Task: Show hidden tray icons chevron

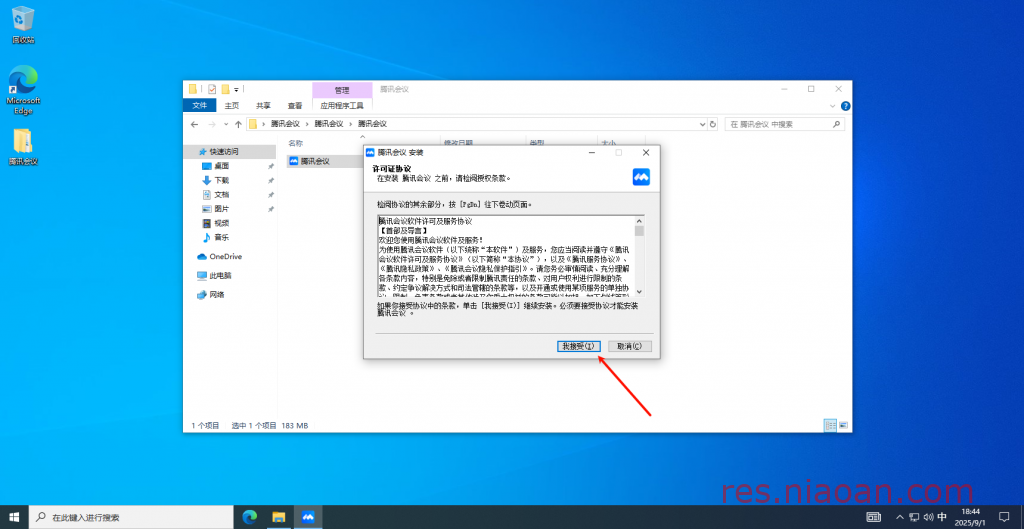Action: 900,517
